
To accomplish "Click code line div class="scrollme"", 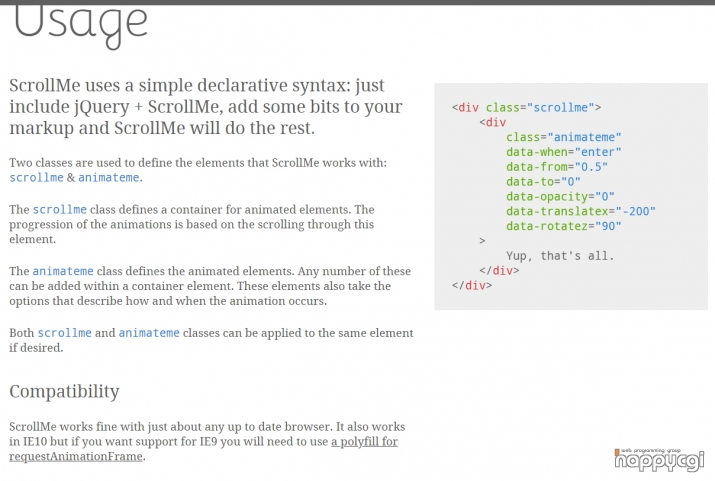I will [x=526, y=108].
